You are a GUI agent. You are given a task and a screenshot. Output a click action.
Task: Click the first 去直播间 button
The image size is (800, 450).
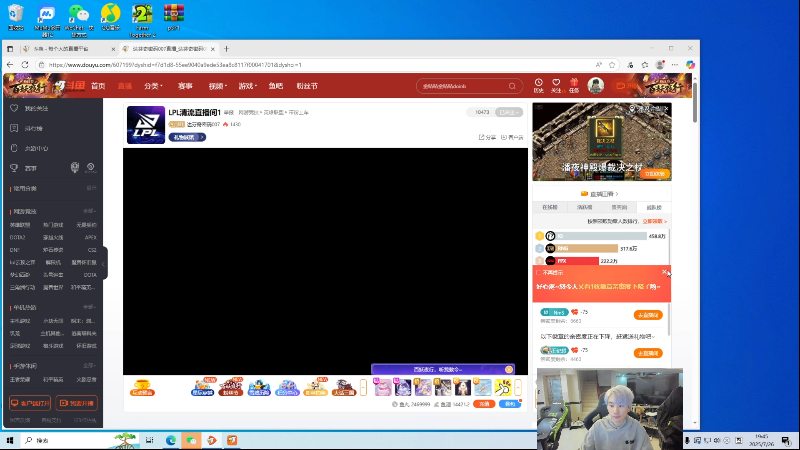click(648, 315)
